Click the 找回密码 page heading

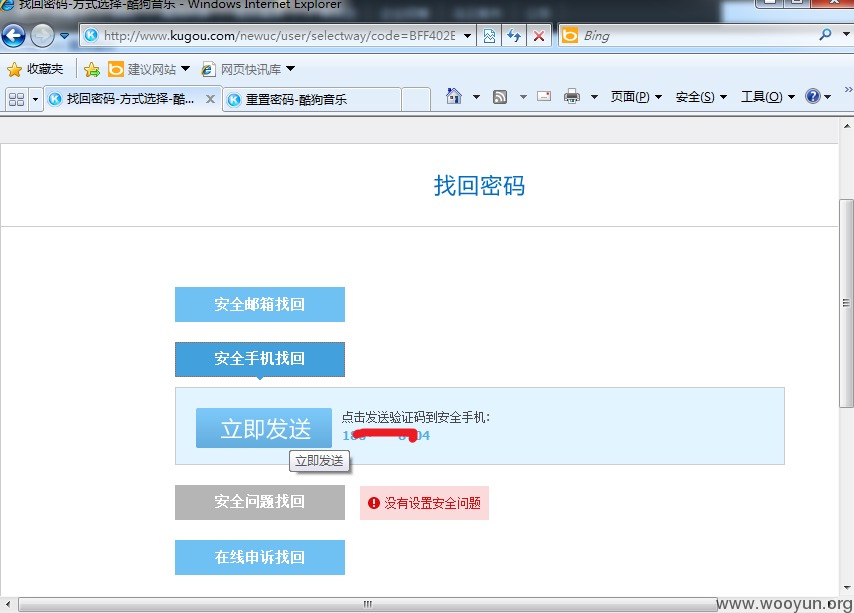click(x=479, y=186)
